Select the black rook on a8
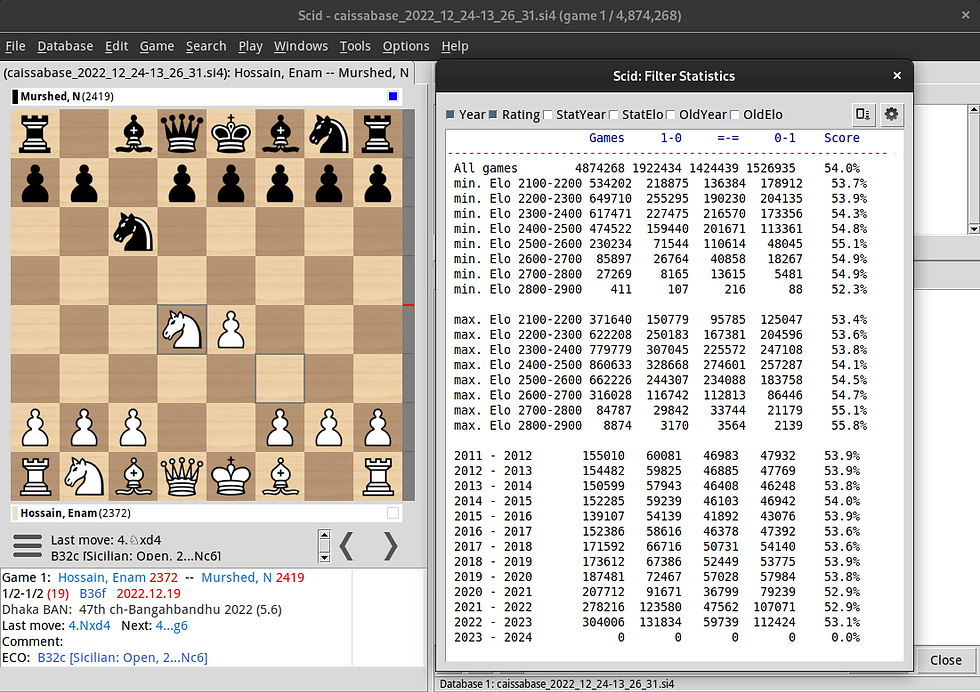Screen dimensions: 980x692 [35, 133]
